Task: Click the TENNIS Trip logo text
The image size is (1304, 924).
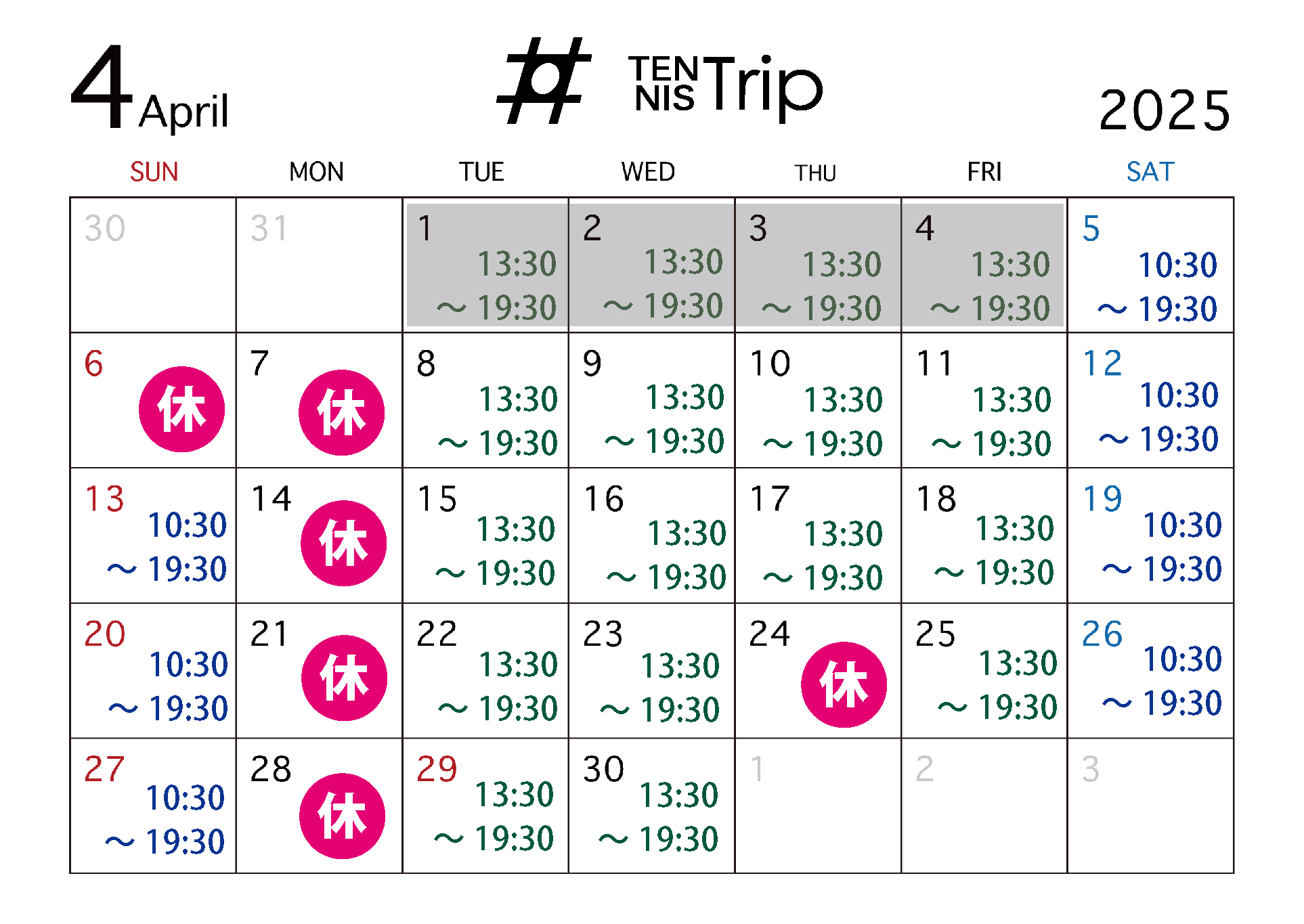Action: pyautogui.click(x=726, y=85)
